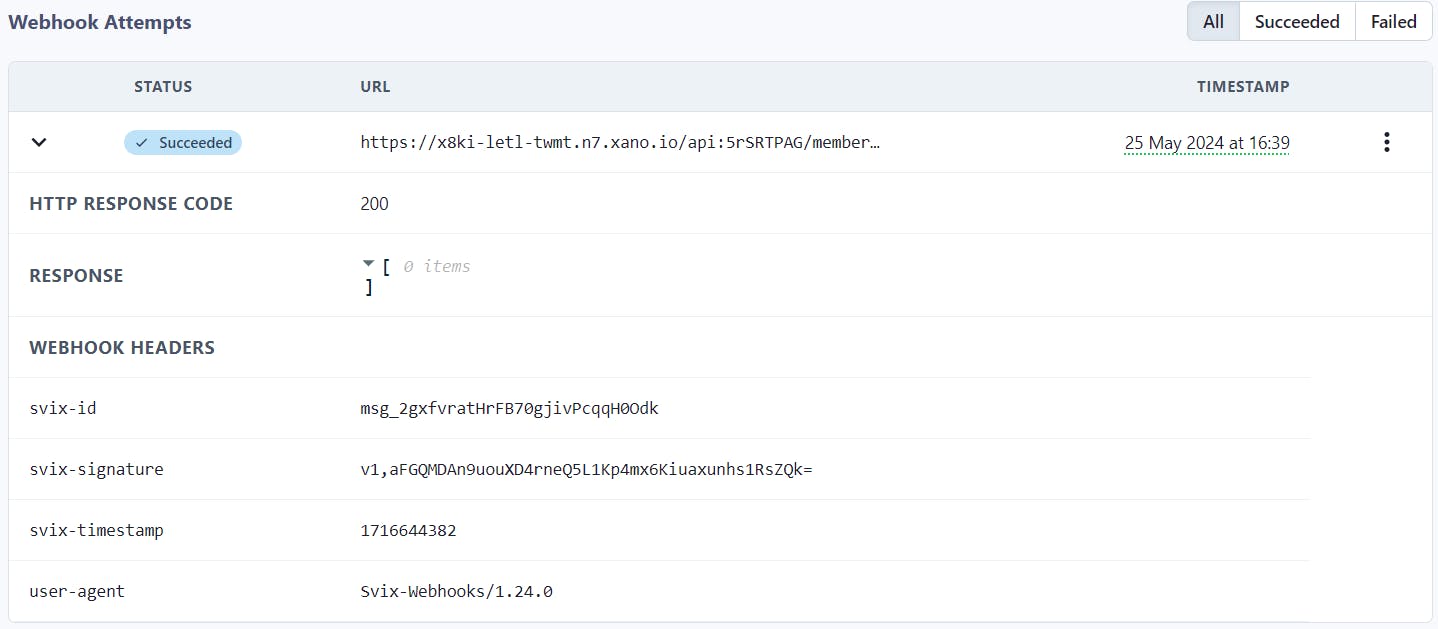Screen dimensions: 1438x629
Task: Filter attempts to Failed only
Action: coord(1393,21)
